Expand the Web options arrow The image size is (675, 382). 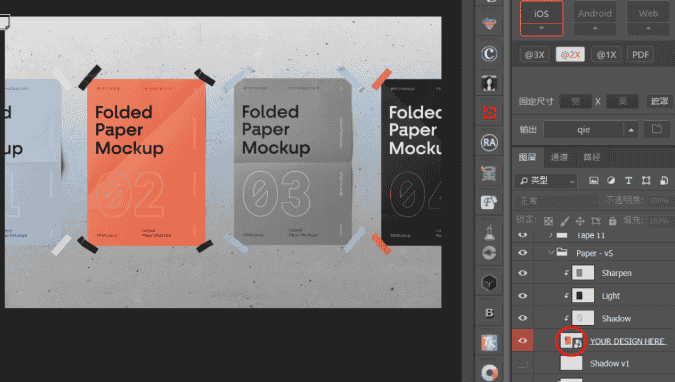648,28
